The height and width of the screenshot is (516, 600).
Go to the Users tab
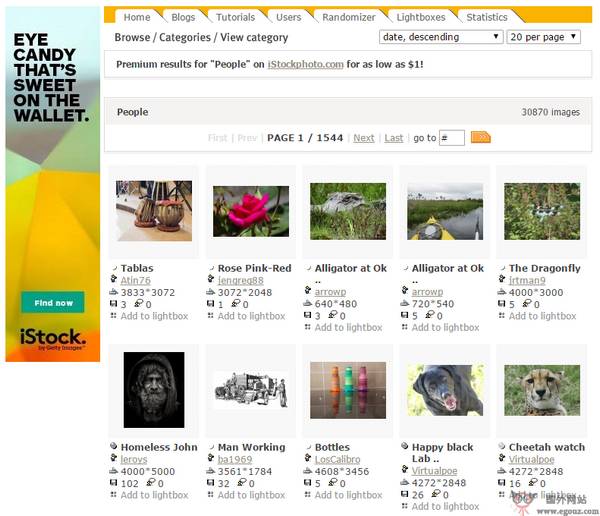[289, 17]
